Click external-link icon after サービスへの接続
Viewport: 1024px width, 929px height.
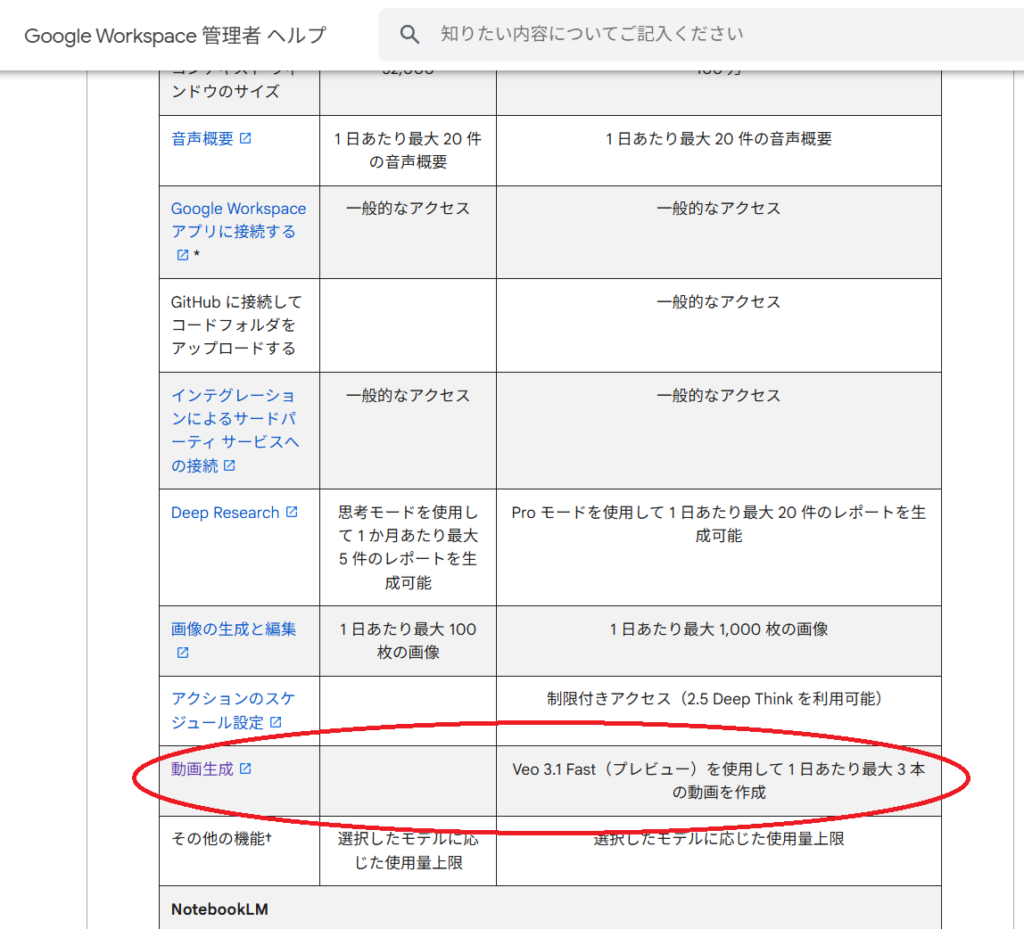230,466
